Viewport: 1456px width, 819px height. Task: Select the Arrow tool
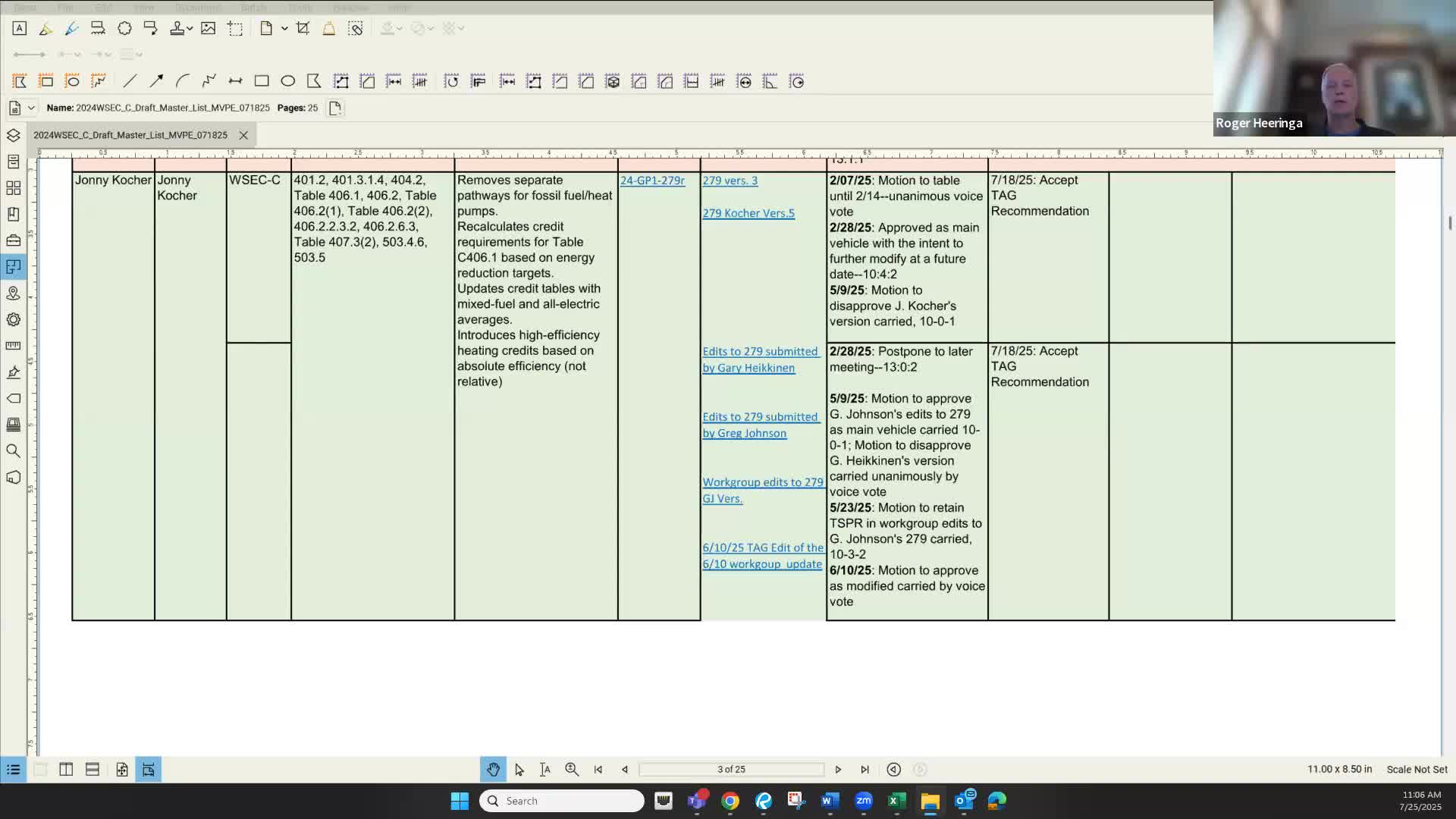(x=156, y=81)
